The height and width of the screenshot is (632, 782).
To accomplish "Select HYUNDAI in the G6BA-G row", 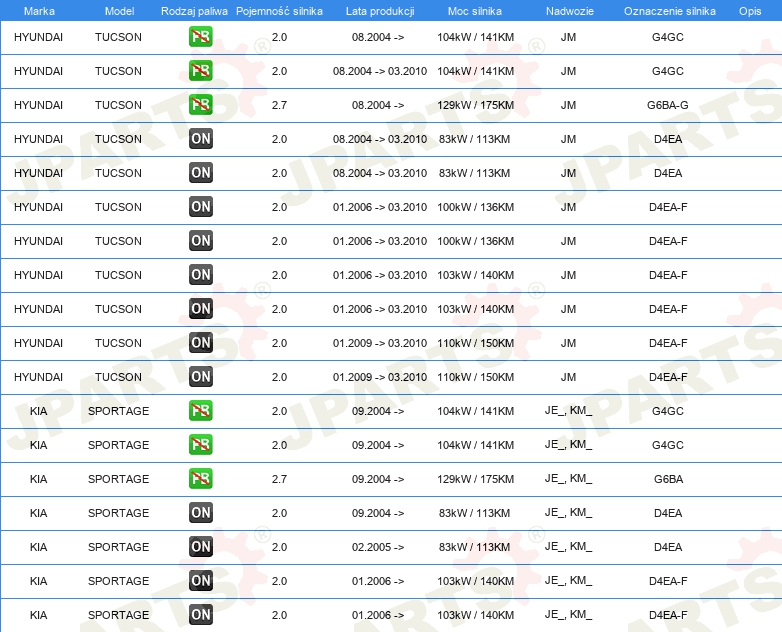I will click(38, 105).
